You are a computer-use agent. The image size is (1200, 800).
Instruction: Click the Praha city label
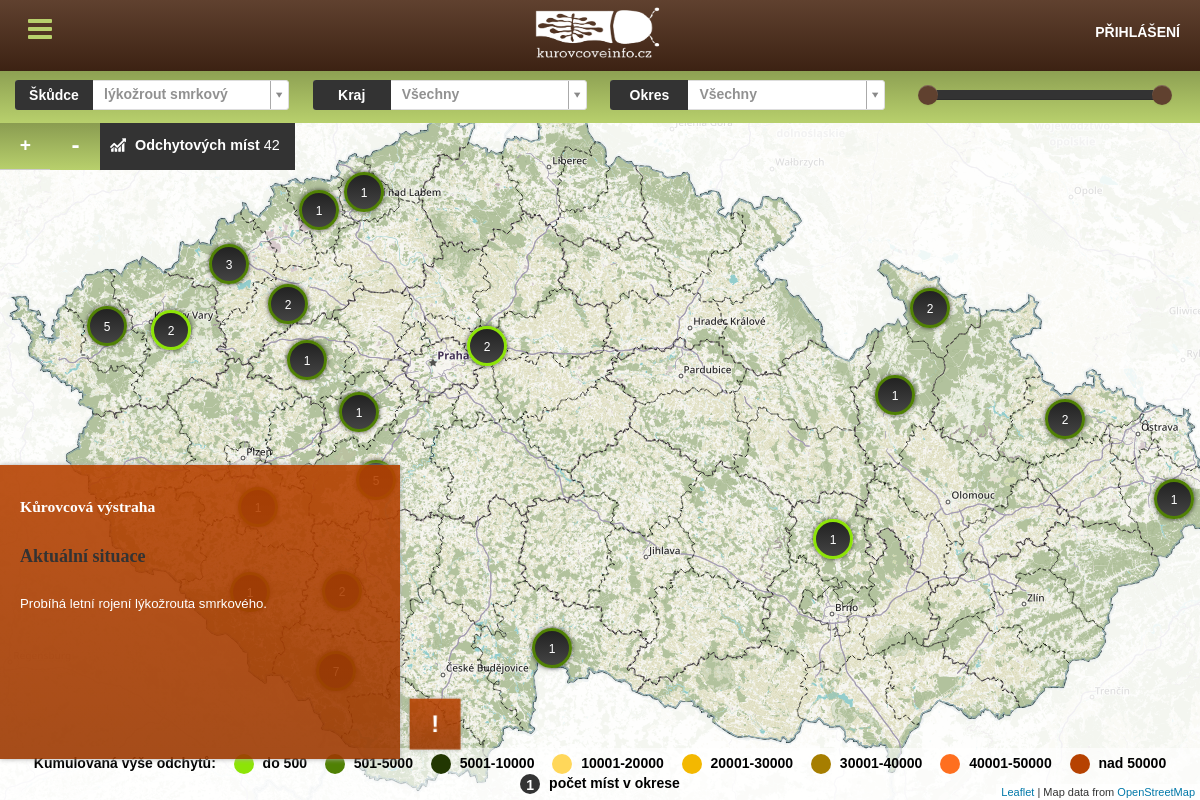coord(452,355)
